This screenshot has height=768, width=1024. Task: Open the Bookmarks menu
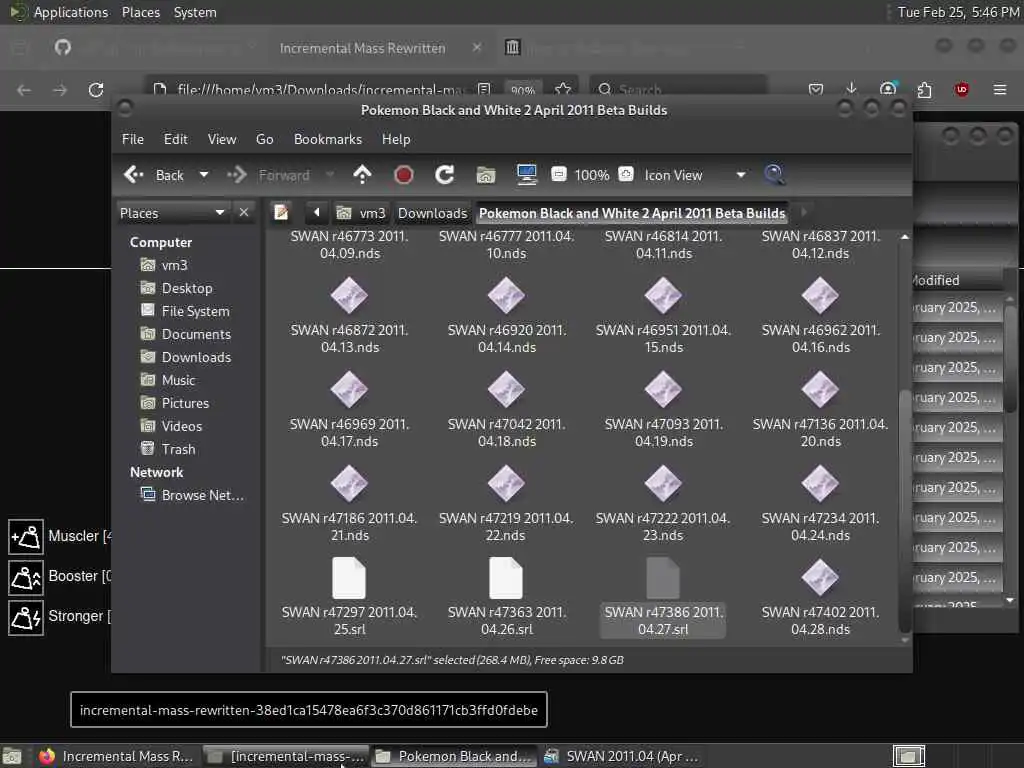coord(328,139)
